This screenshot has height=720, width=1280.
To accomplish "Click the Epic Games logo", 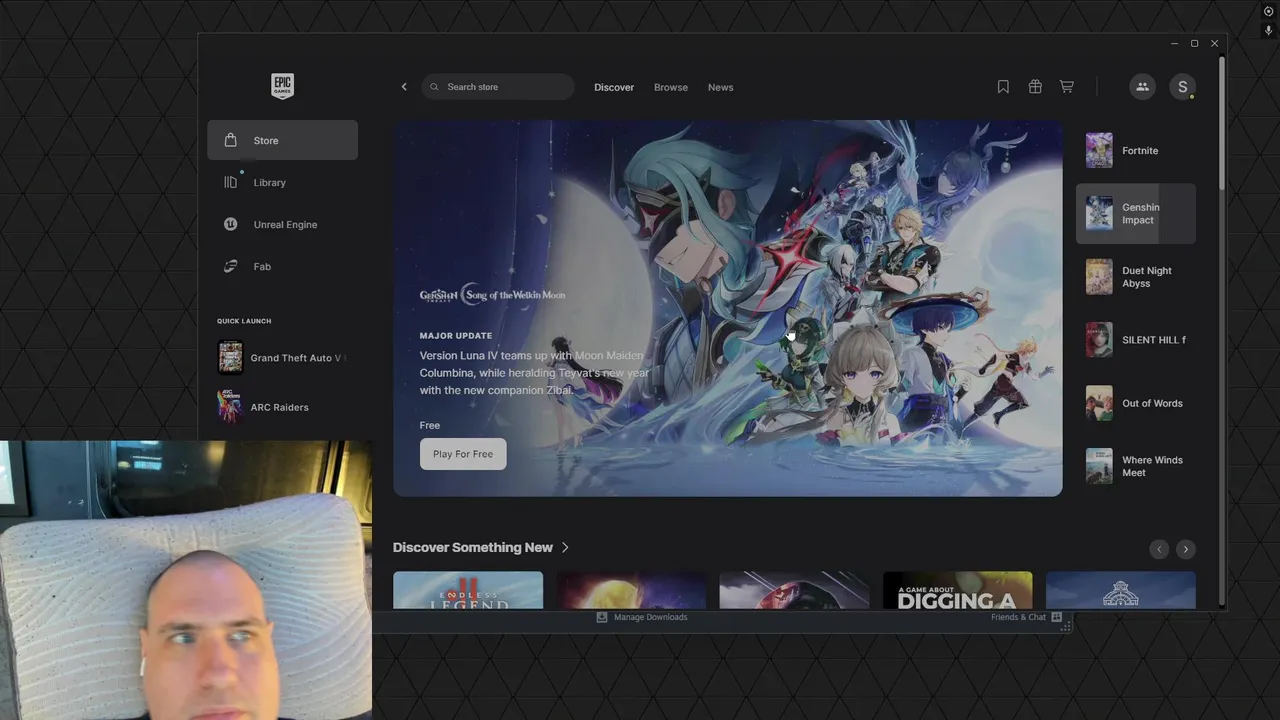I will click(282, 86).
